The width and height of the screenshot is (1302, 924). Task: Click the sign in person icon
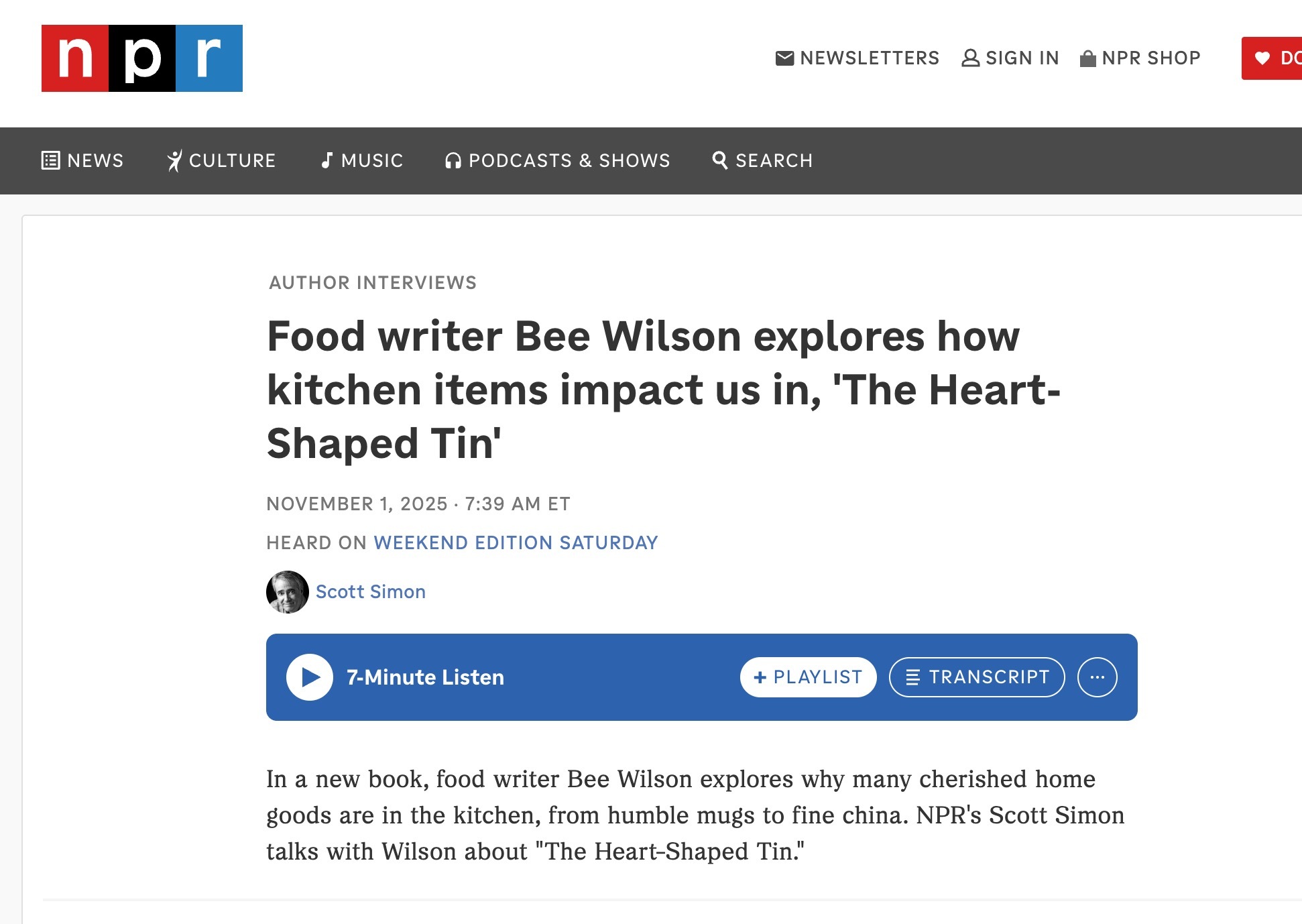point(970,58)
